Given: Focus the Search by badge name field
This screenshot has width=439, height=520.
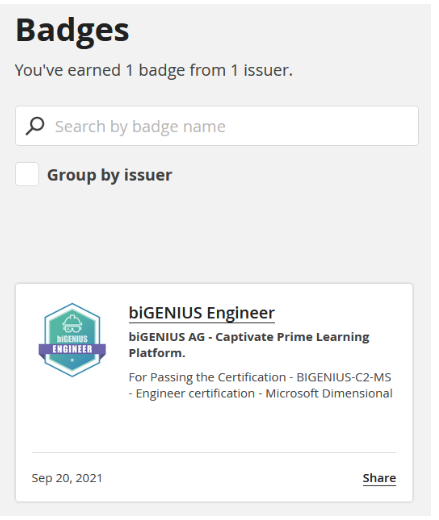Looking at the screenshot, I should tap(217, 126).
